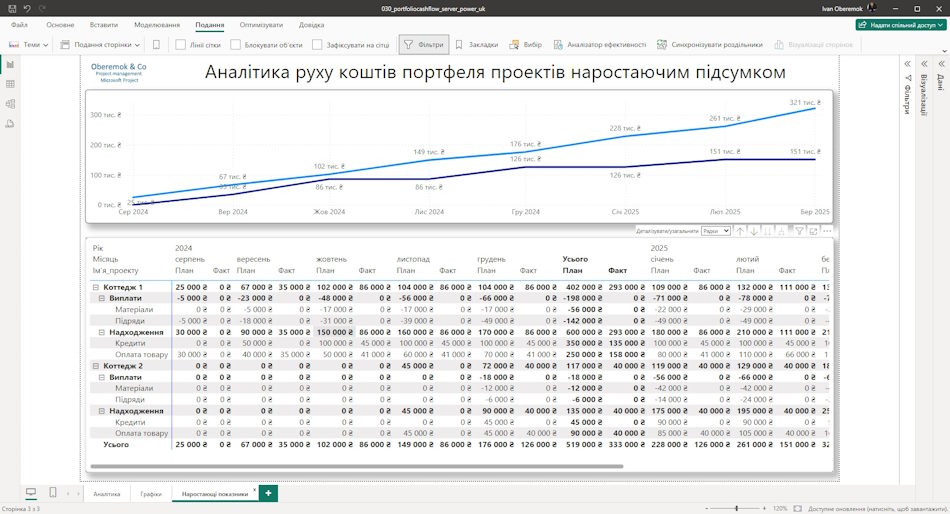950x514 pixels.
Task: Open Report view in left sidebar
Action: pyautogui.click(x=10, y=64)
